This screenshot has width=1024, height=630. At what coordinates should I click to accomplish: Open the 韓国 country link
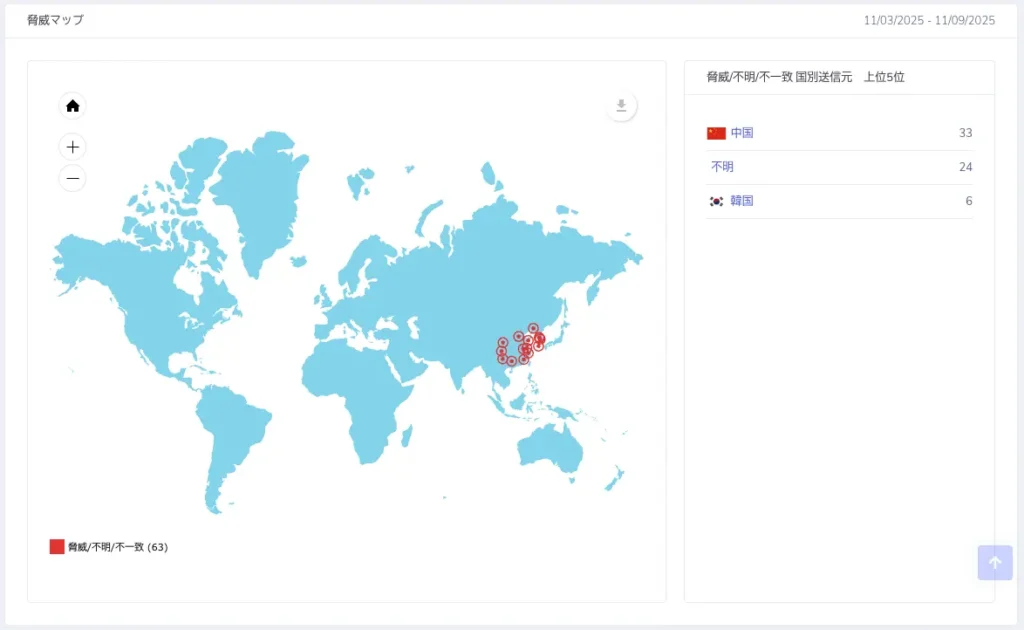(x=741, y=201)
